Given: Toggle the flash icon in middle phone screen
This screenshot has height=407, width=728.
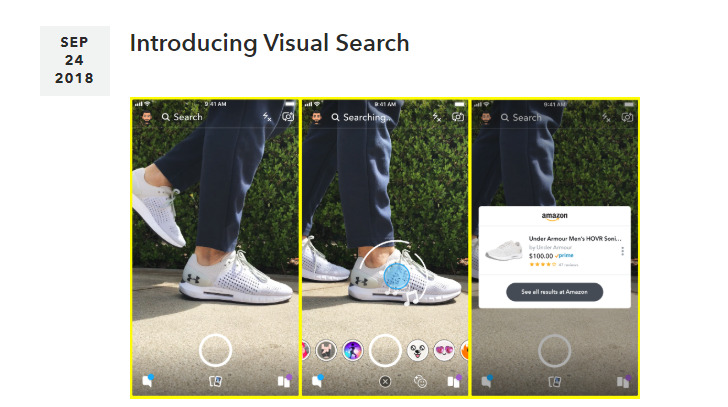Looking at the screenshot, I should click(437, 117).
